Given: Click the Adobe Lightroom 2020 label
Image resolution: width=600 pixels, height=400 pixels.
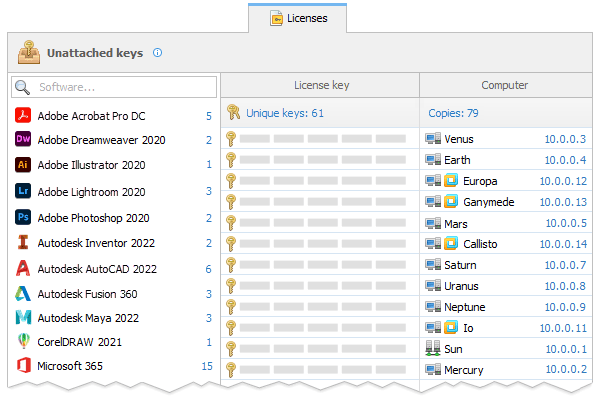Looking at the screenshot, I should 91,192.
